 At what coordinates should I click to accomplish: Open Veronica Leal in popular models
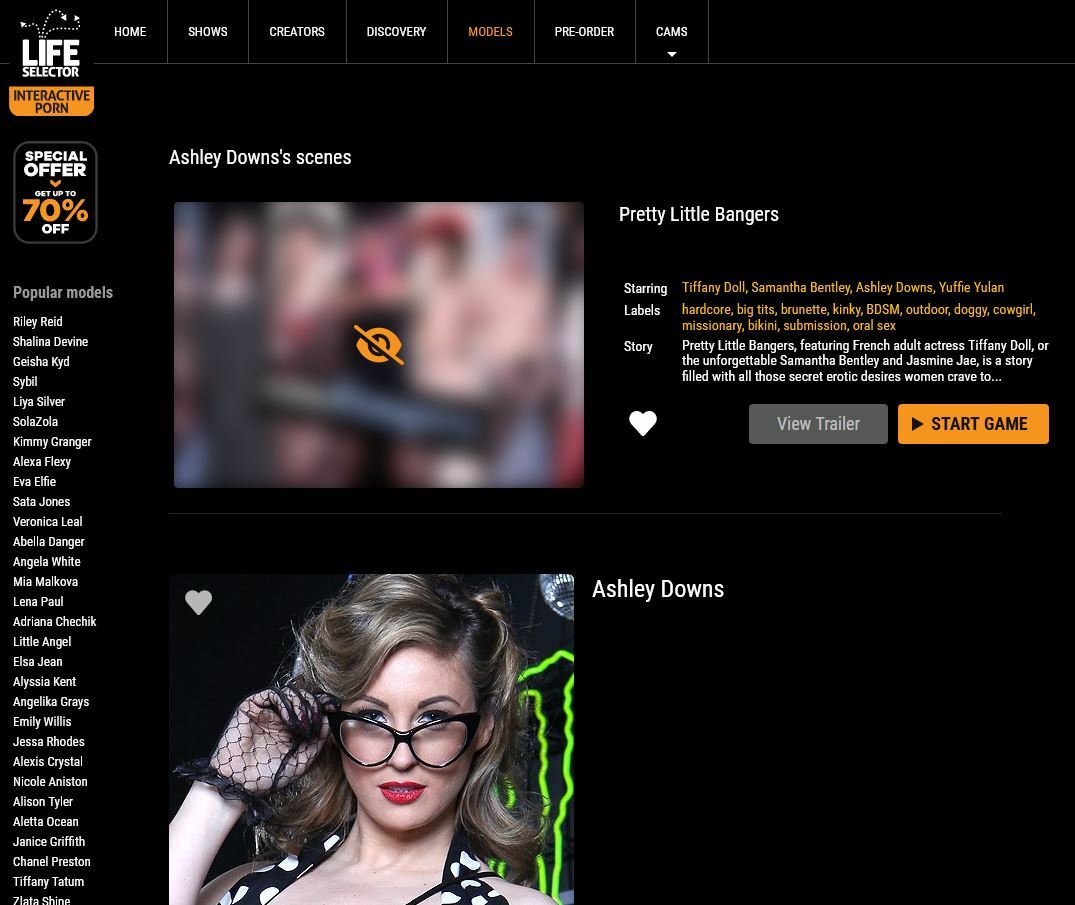pyautogui.click(x=48, y=522)
